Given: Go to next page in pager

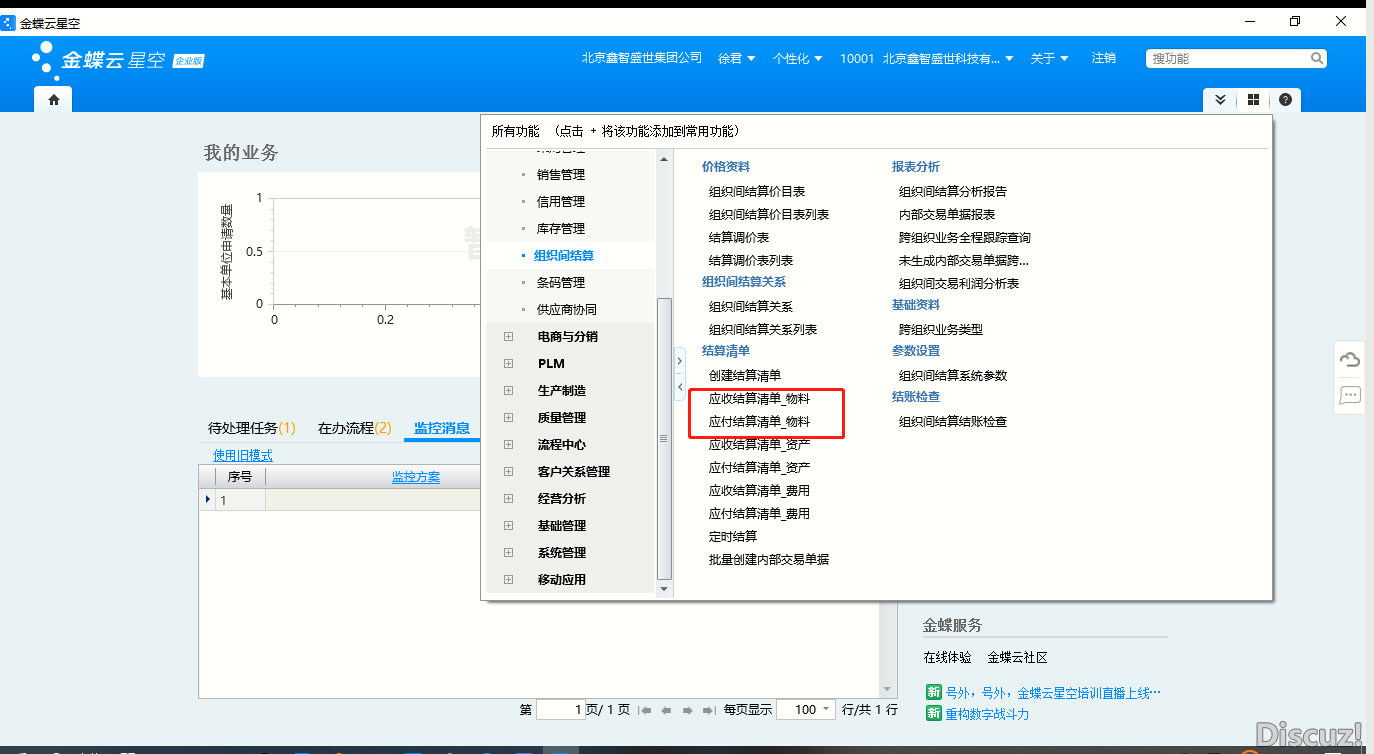Looking at the screenshot, I should point(687,710).
